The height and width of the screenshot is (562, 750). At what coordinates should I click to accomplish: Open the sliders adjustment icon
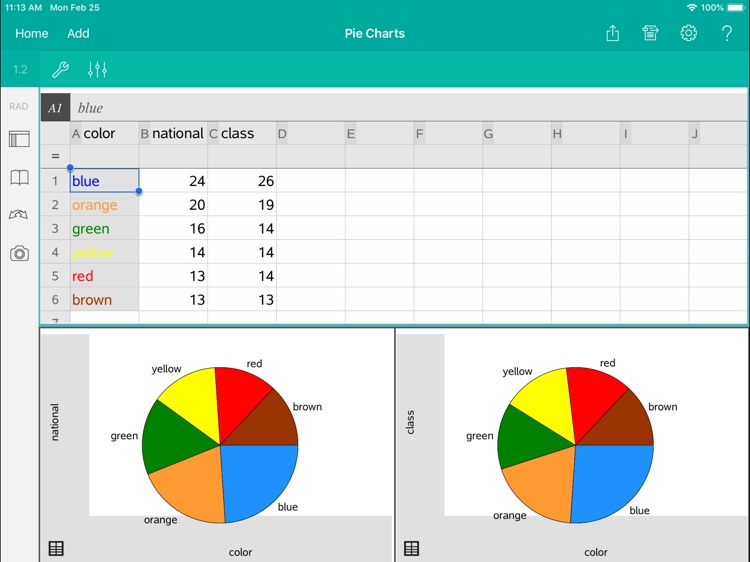97,70
